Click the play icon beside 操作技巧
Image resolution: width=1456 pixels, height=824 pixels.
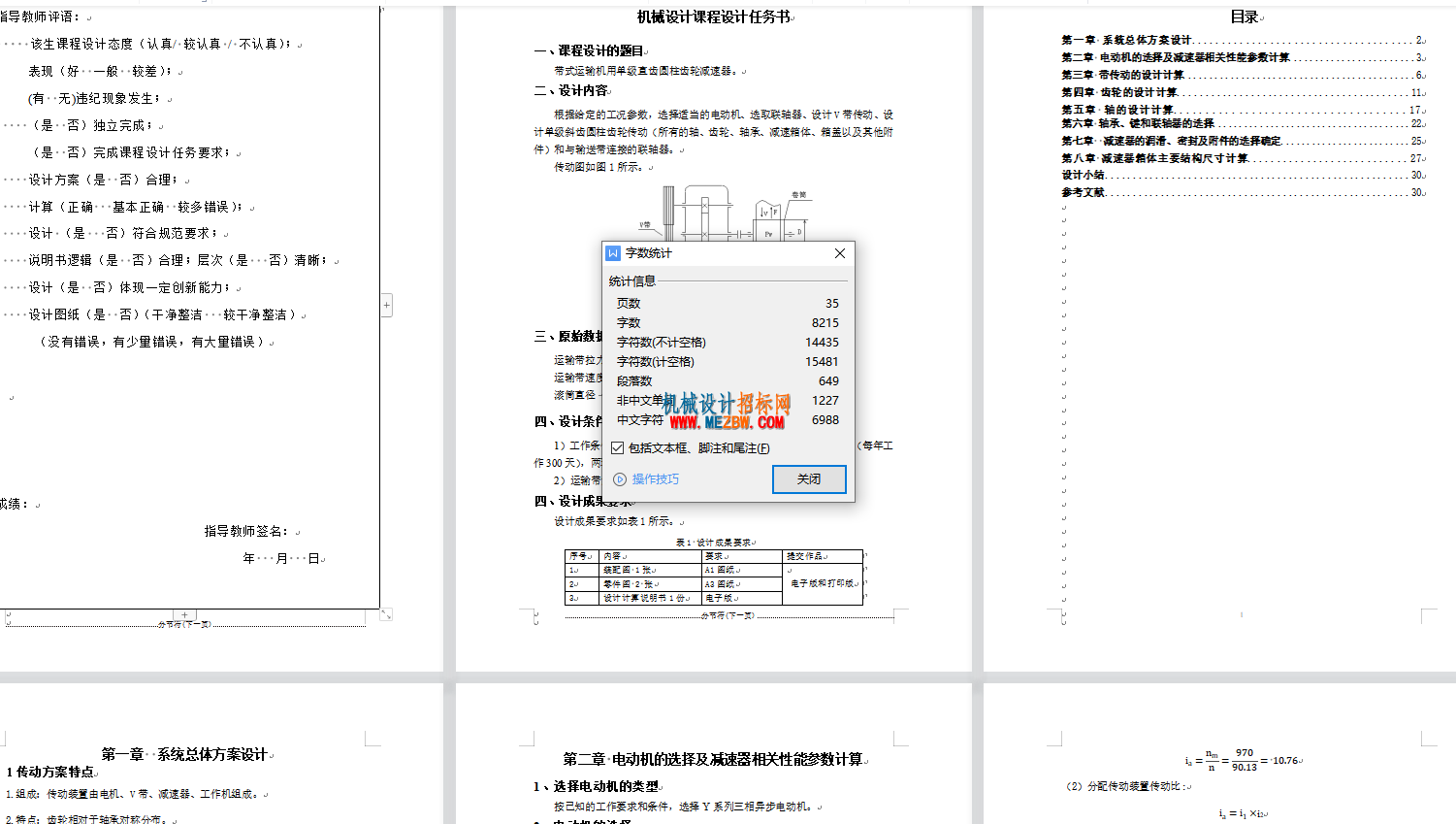pyautogui.click(x=620, y=479)
